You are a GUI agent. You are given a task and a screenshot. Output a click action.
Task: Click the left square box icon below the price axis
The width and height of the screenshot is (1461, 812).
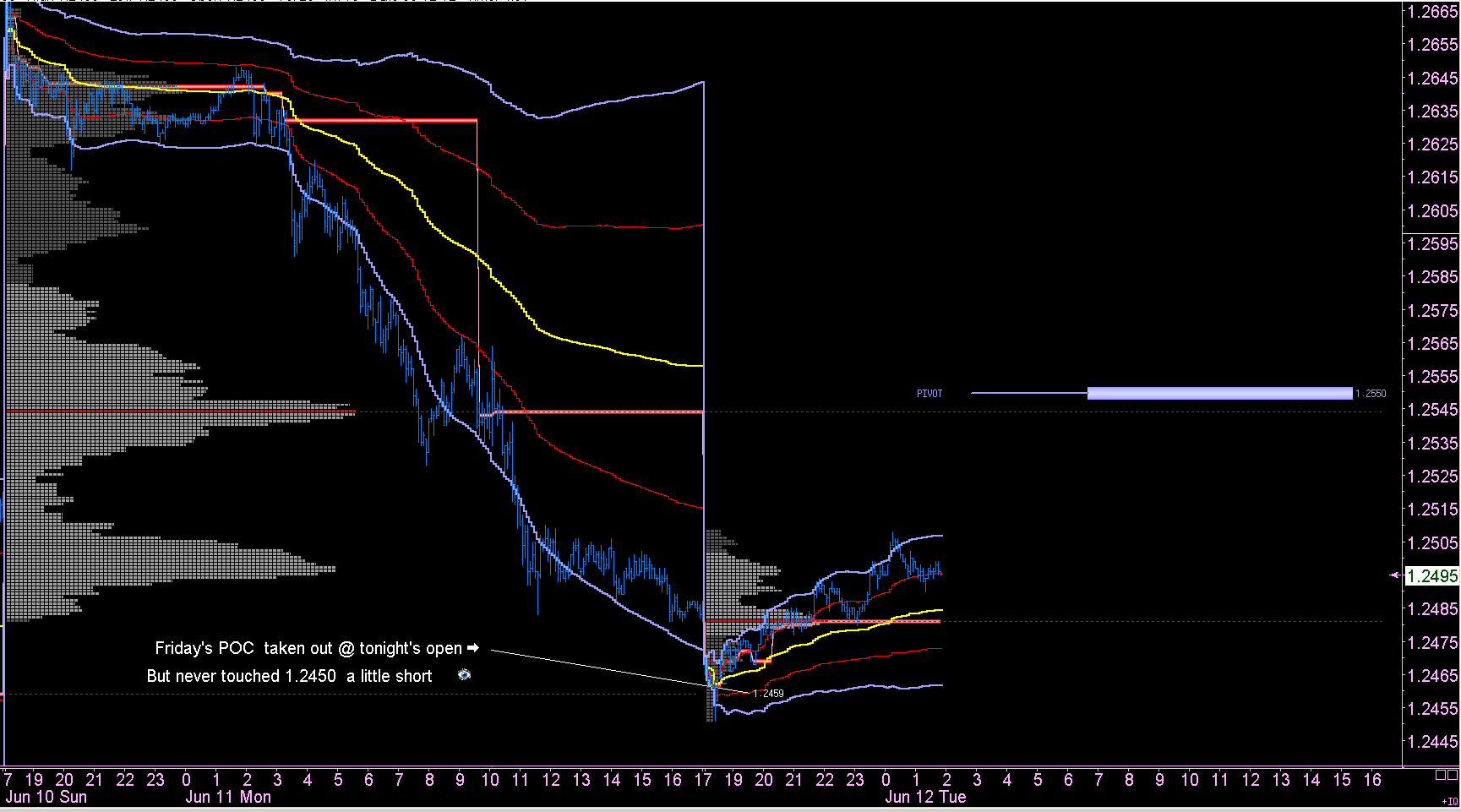click(1440, 775)
